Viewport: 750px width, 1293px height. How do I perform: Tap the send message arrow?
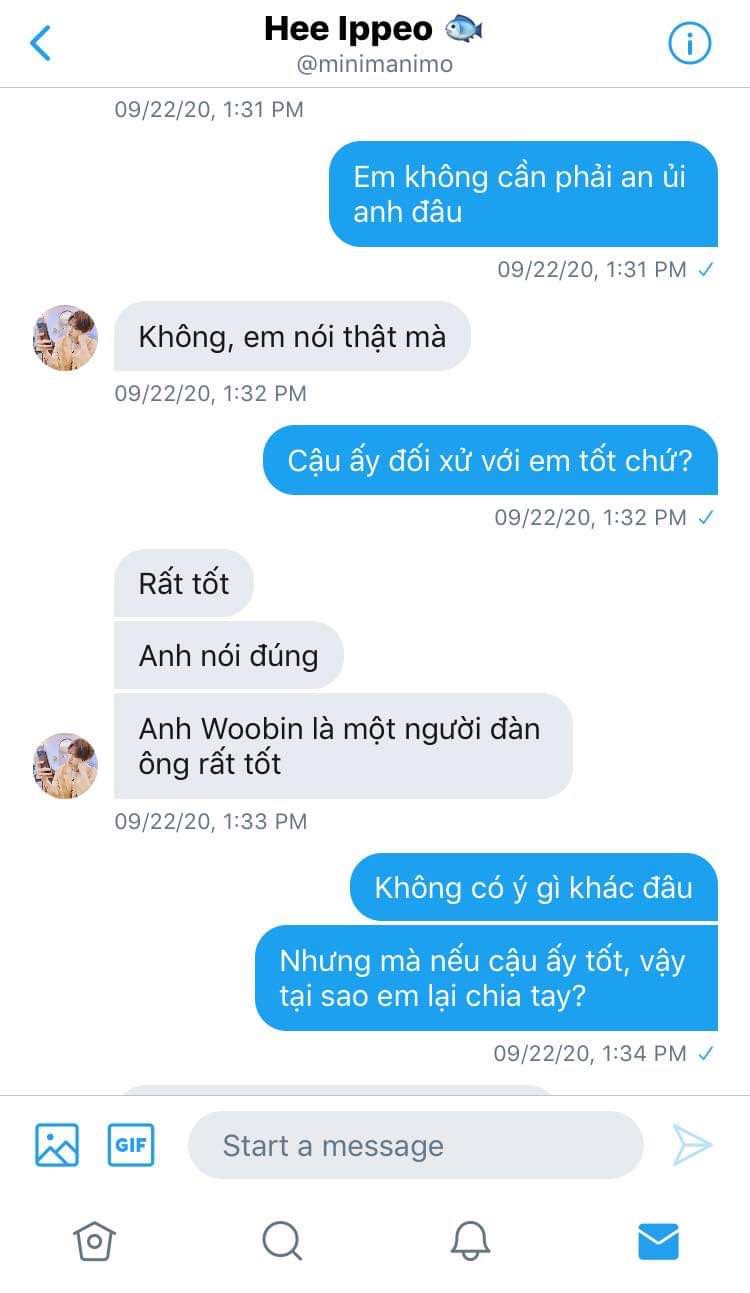(x=692, y=1145)
